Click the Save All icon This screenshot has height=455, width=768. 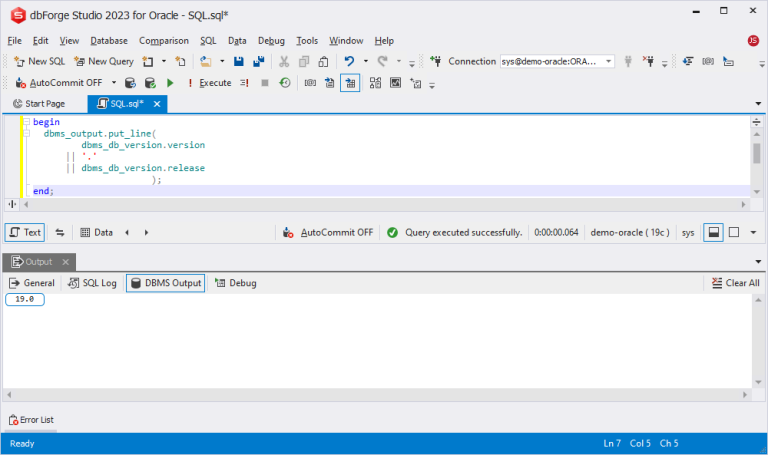click(x=259, y=61)
